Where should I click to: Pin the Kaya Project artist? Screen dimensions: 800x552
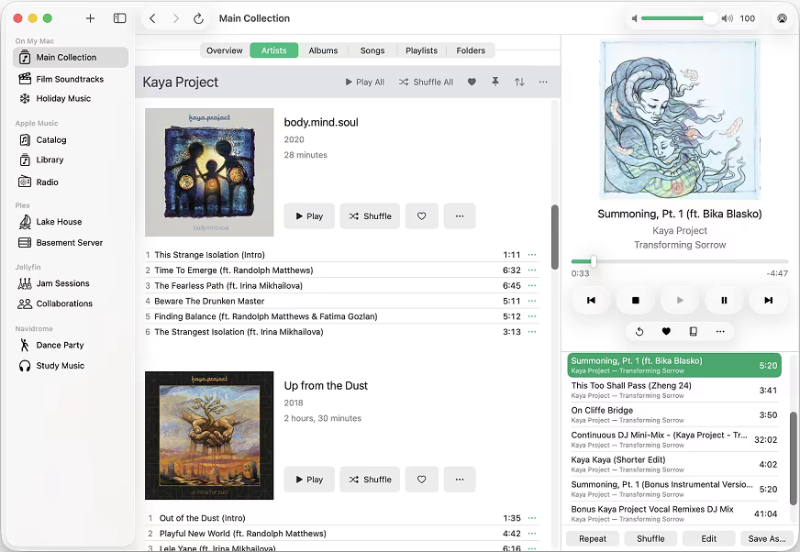pos(495,82)
